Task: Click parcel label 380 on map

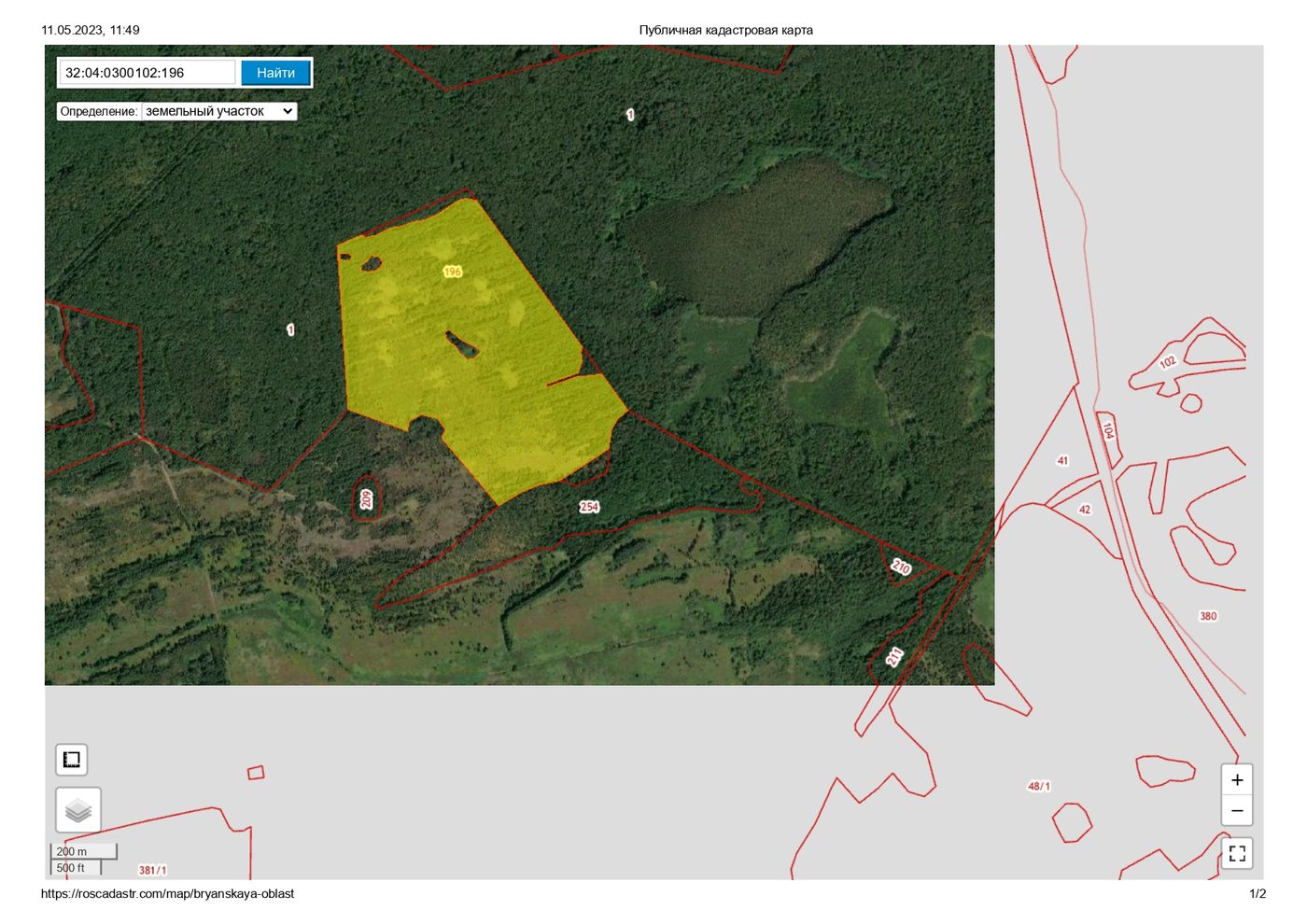Action: (x=1208, y=616)
